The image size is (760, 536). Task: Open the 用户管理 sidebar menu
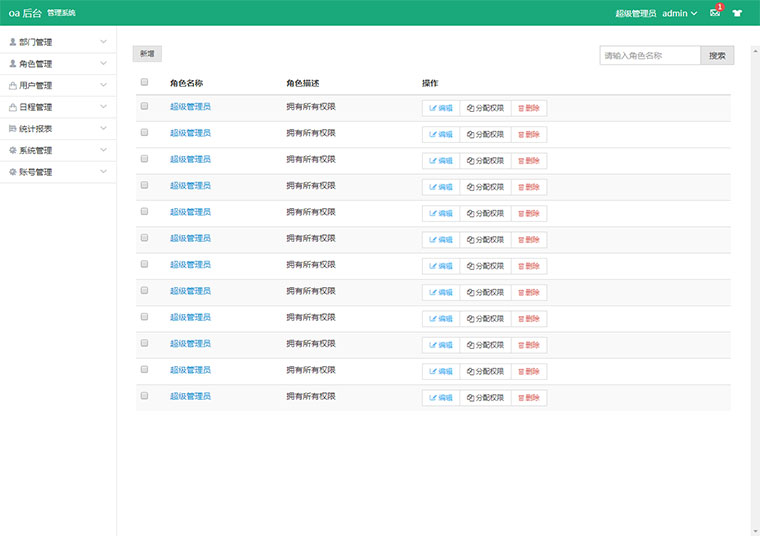[58, 85]
